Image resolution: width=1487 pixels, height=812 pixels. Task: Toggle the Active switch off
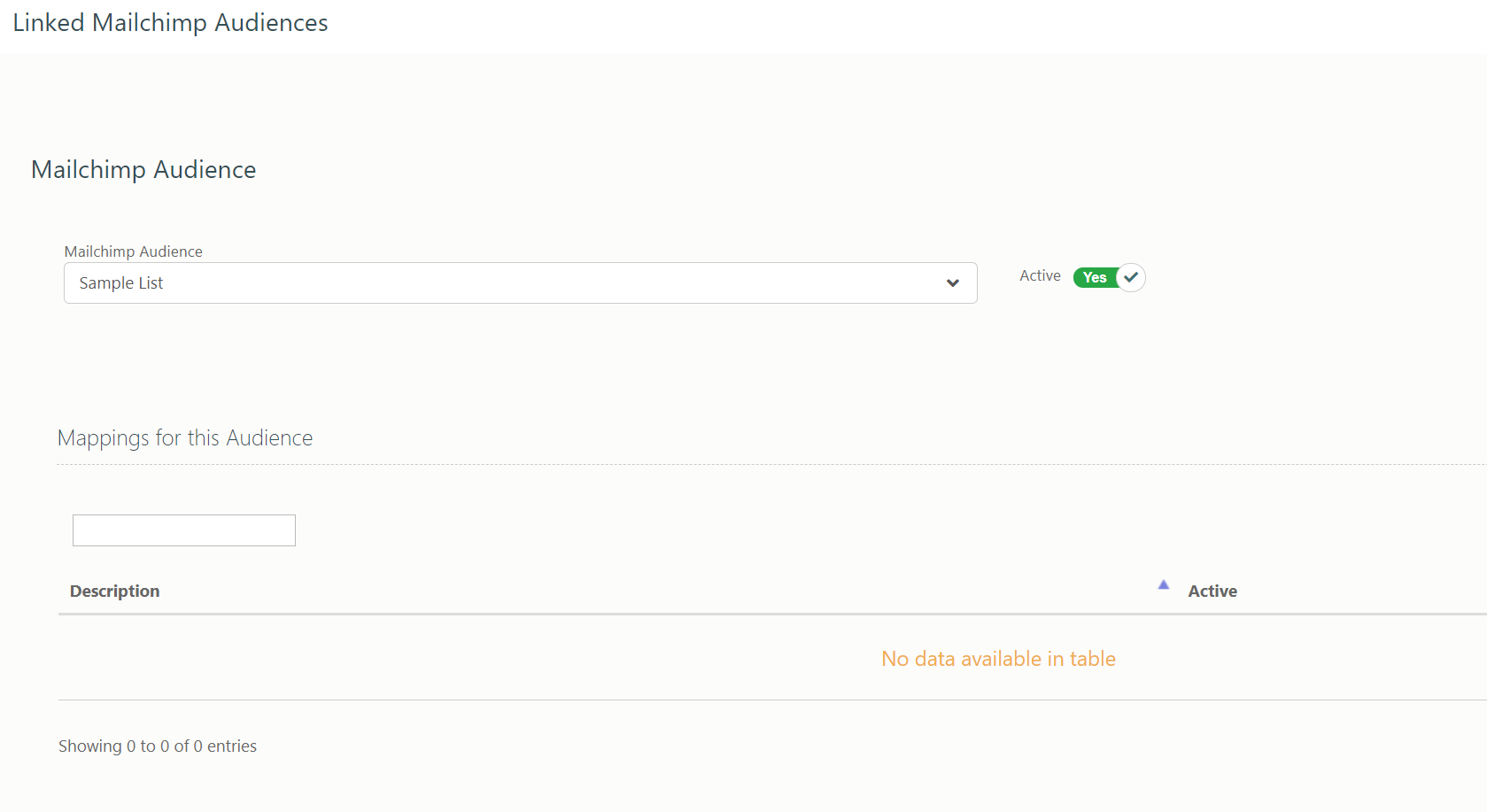point(1109,277)
